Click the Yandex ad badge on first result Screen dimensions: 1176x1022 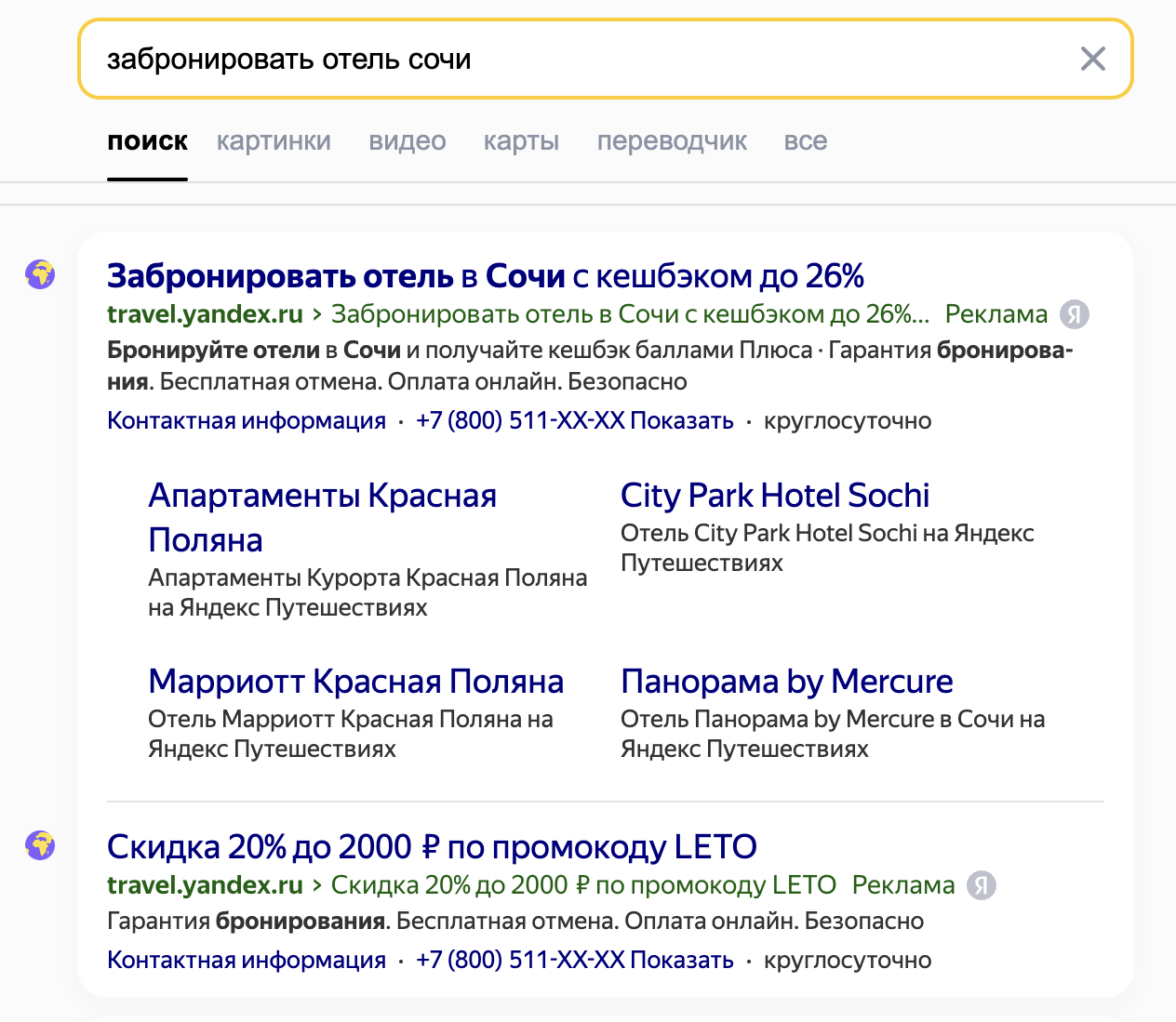coord(1075,315)
